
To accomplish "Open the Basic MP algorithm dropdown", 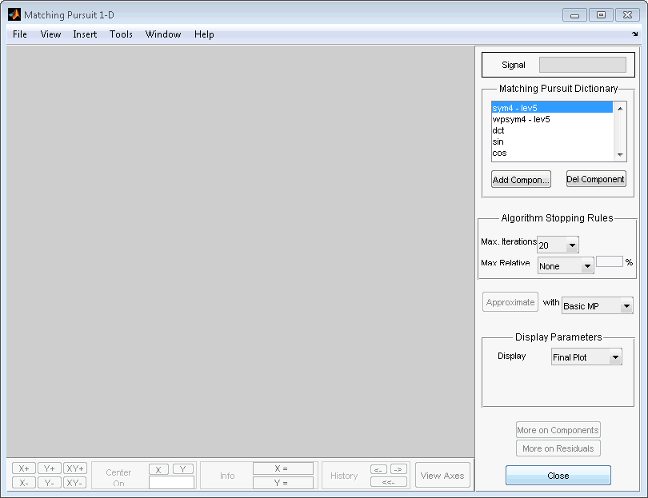I will (x=597, y=306).
